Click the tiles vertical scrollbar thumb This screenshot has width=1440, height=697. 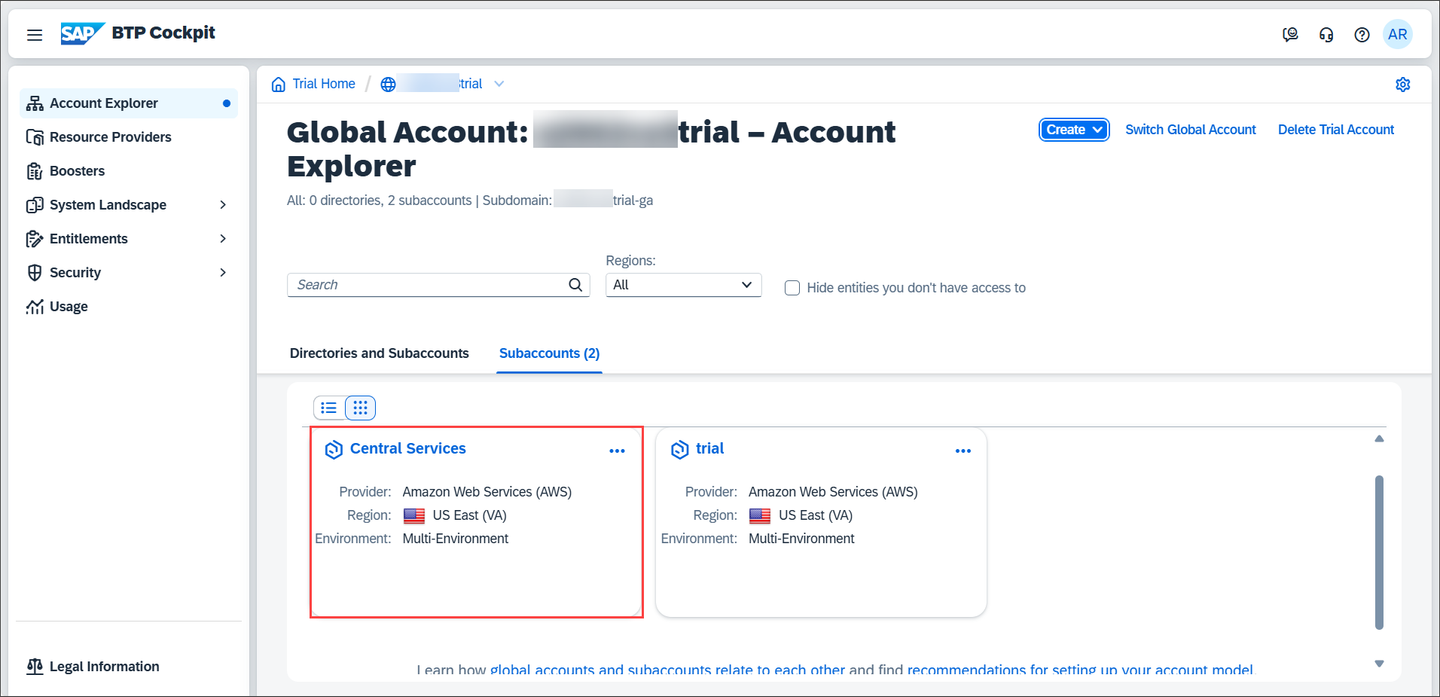[x=1379, y=552]
